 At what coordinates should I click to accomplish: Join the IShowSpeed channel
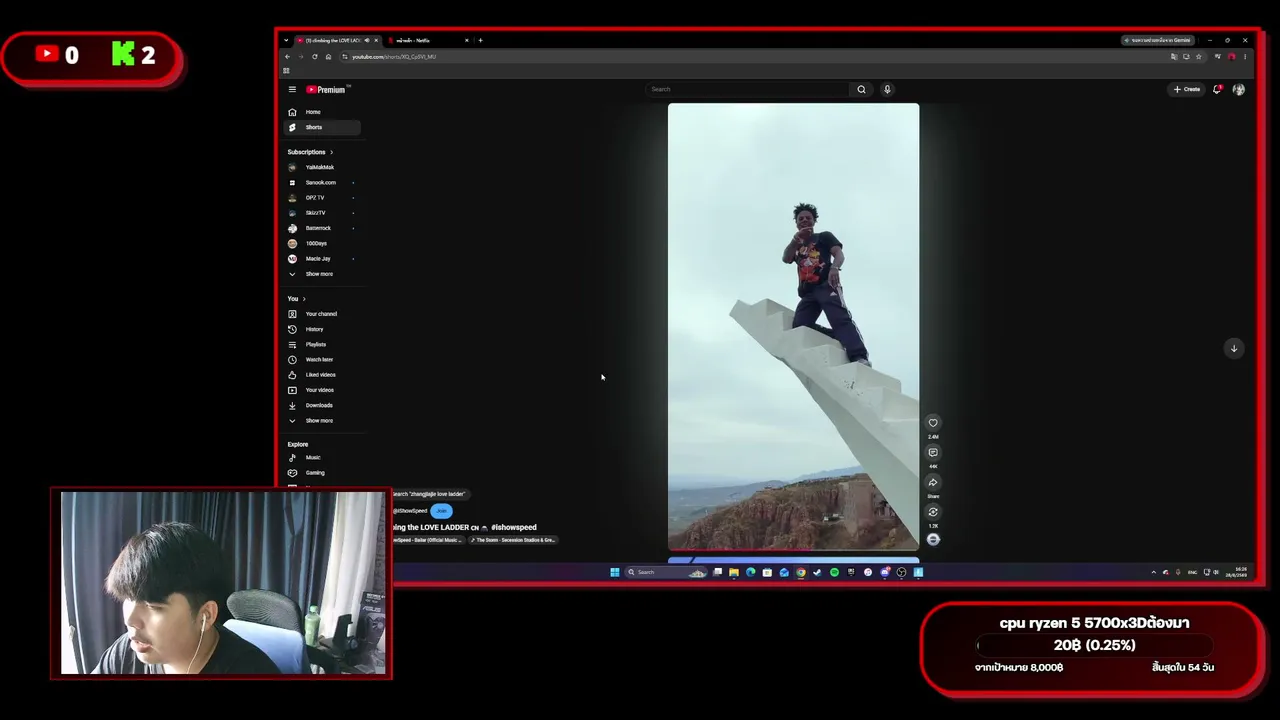coord(441,511)
